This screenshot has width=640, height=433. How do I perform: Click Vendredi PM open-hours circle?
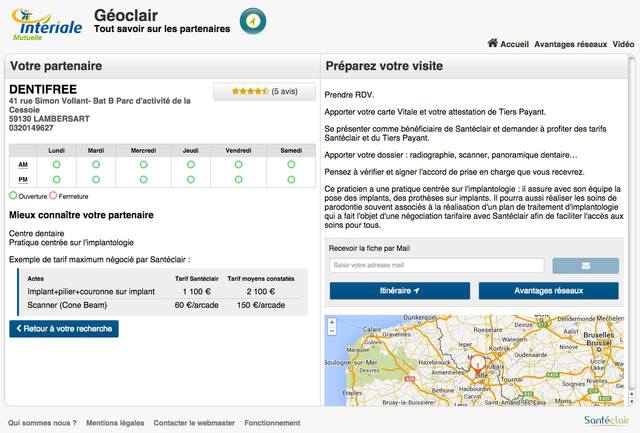(x=238, y=180)
